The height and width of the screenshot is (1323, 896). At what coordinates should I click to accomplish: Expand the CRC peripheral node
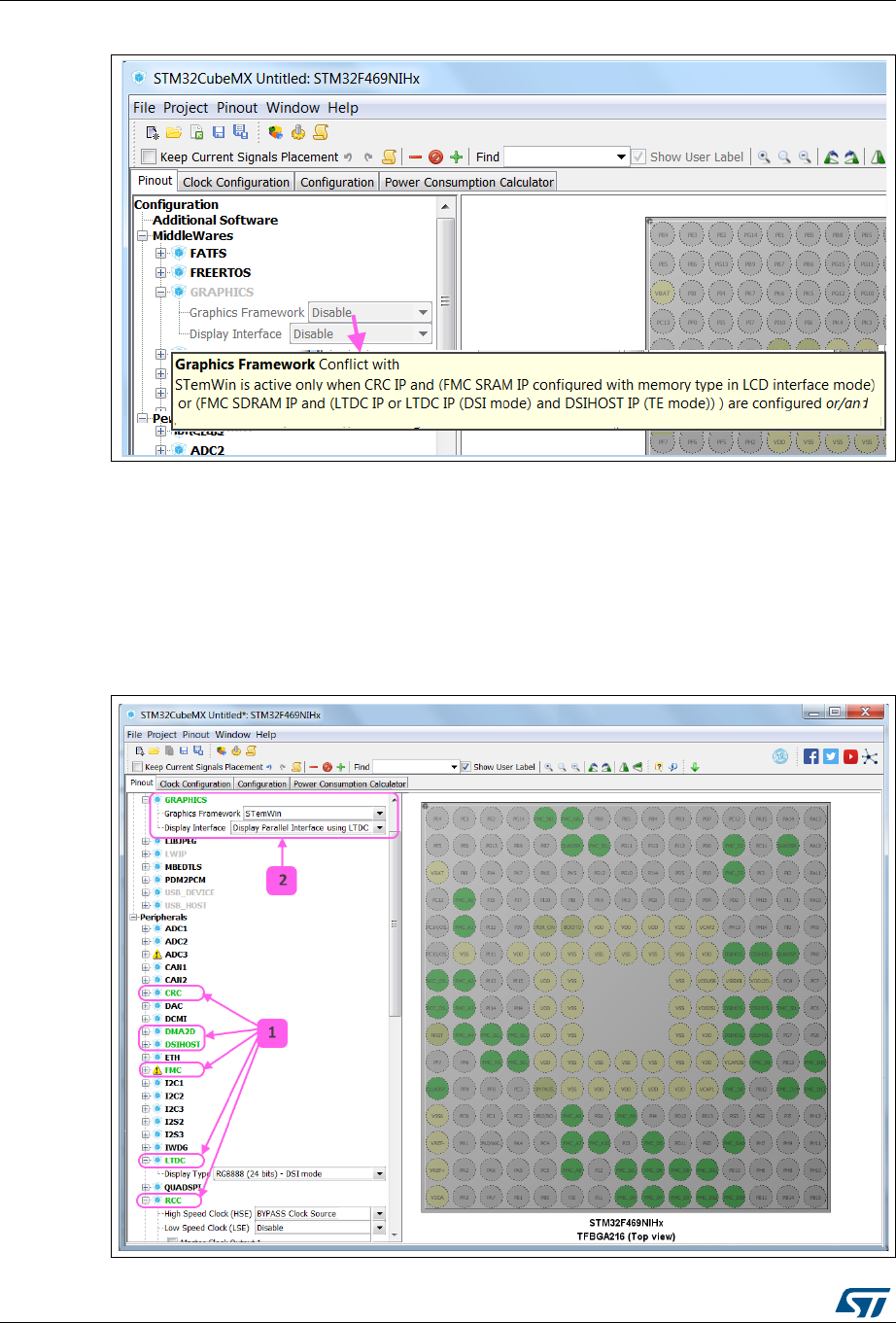click(146, 993)
